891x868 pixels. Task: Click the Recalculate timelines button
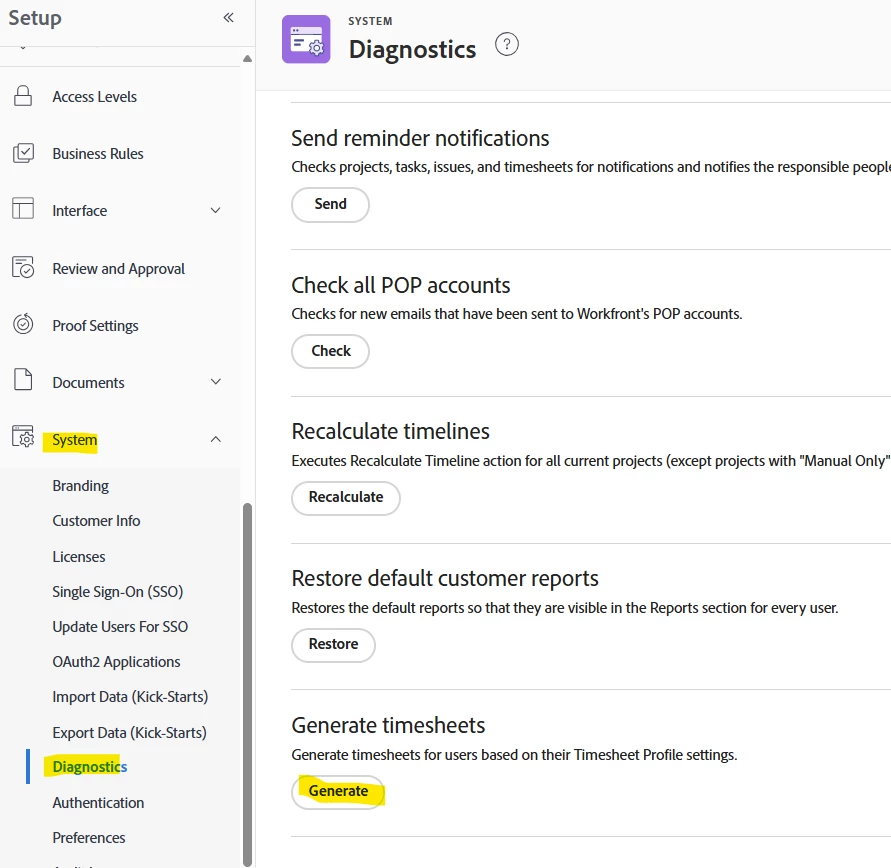click(346, 497)
